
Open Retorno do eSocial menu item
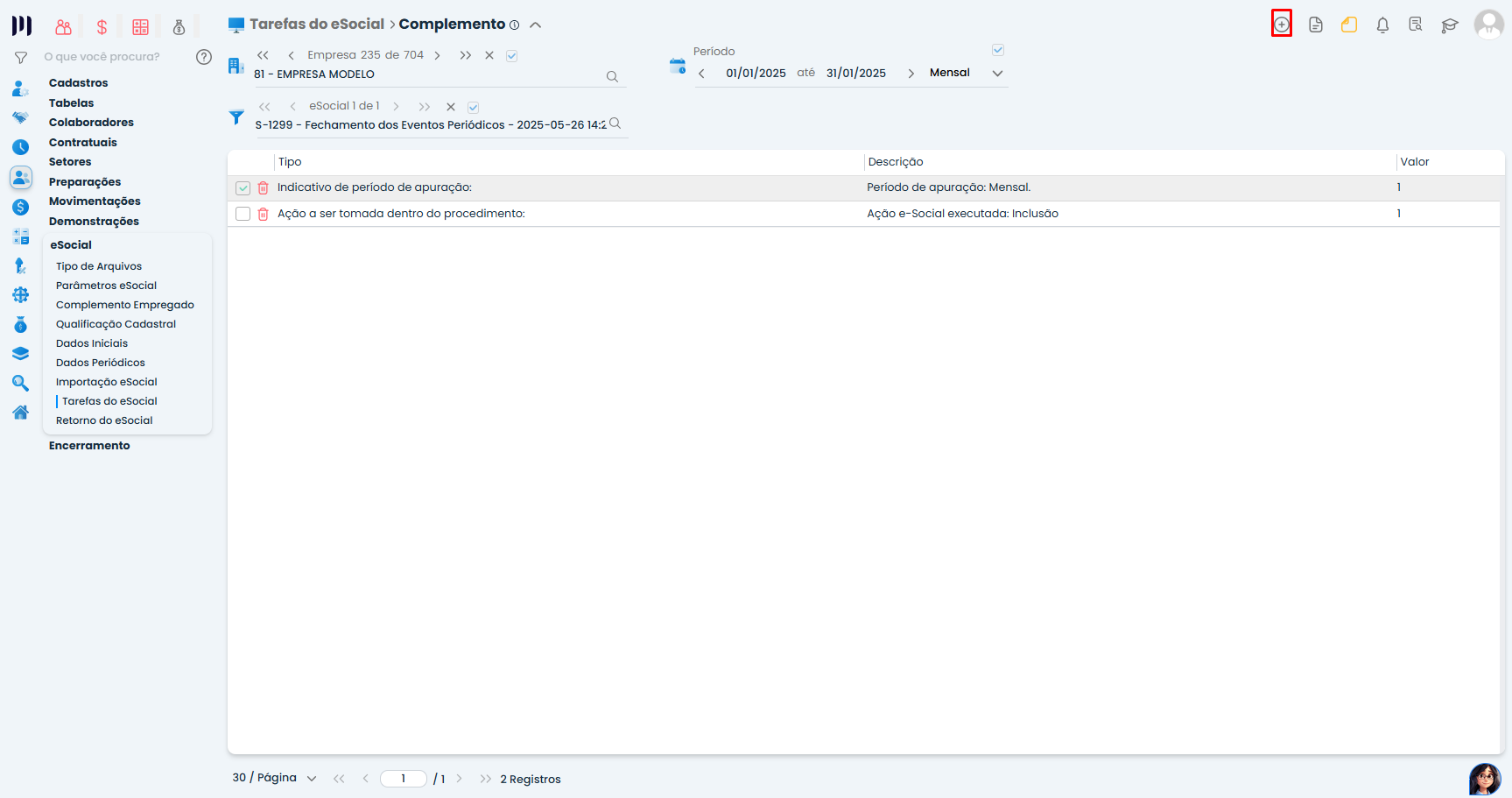104,420
